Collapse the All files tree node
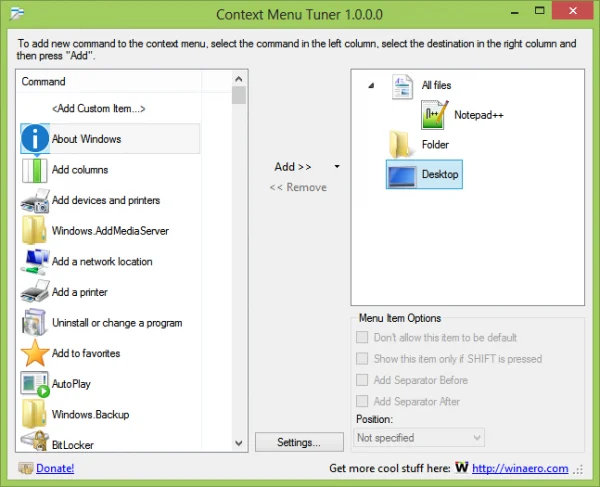 click(x=371, y=85)
